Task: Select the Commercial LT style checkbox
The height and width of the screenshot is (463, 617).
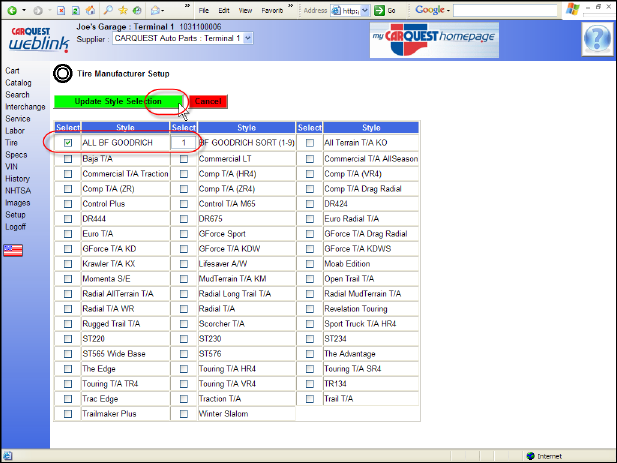Action: pos(184,159)
